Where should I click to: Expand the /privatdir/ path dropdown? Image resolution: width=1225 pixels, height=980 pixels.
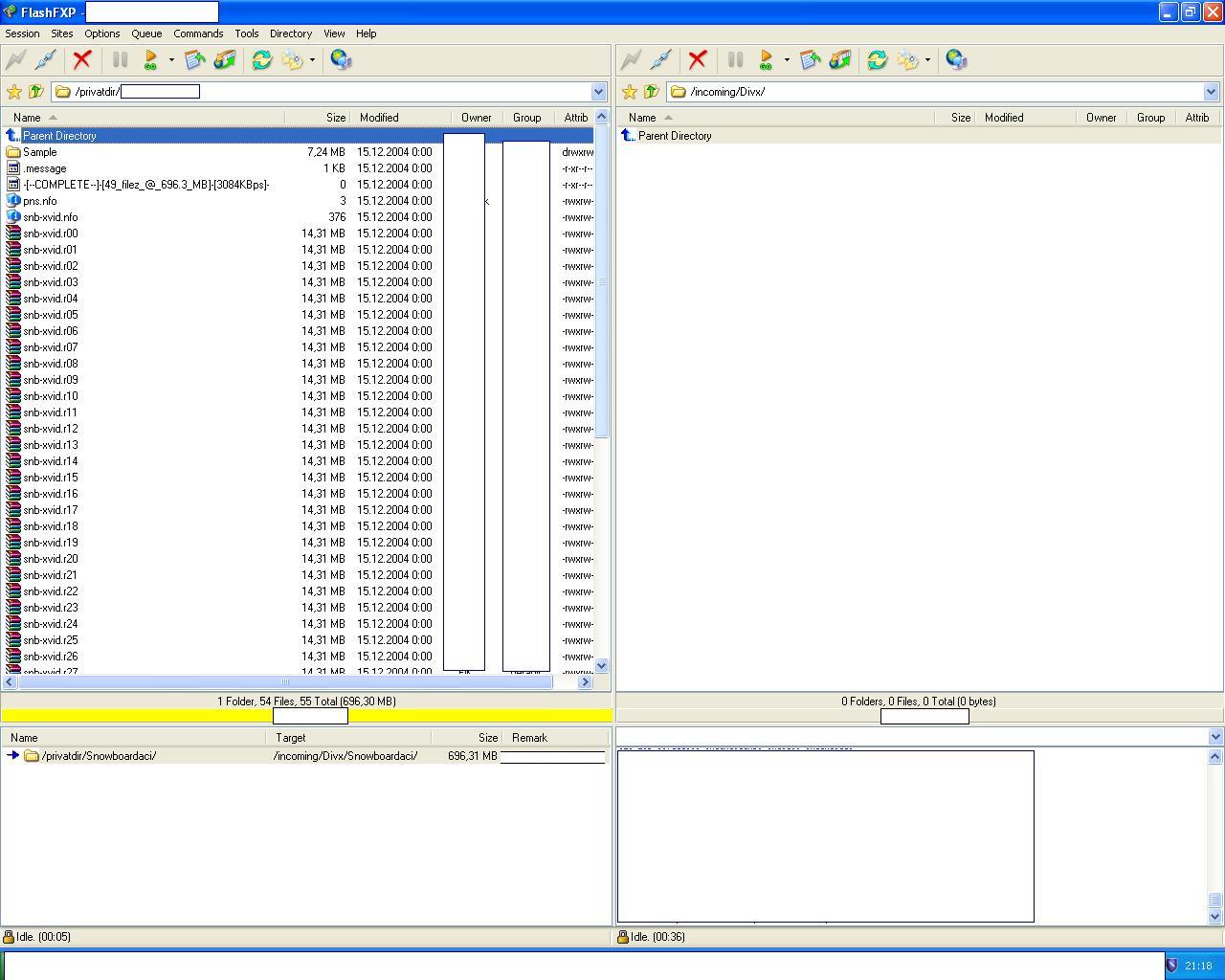tap(599, 92)
